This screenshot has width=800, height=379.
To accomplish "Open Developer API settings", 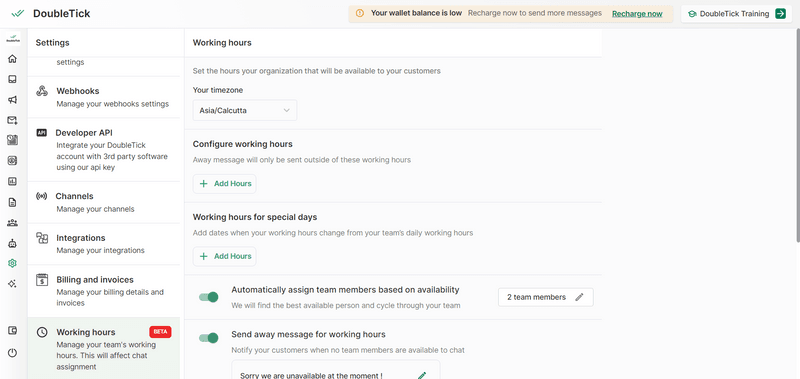I will point(104,149).
